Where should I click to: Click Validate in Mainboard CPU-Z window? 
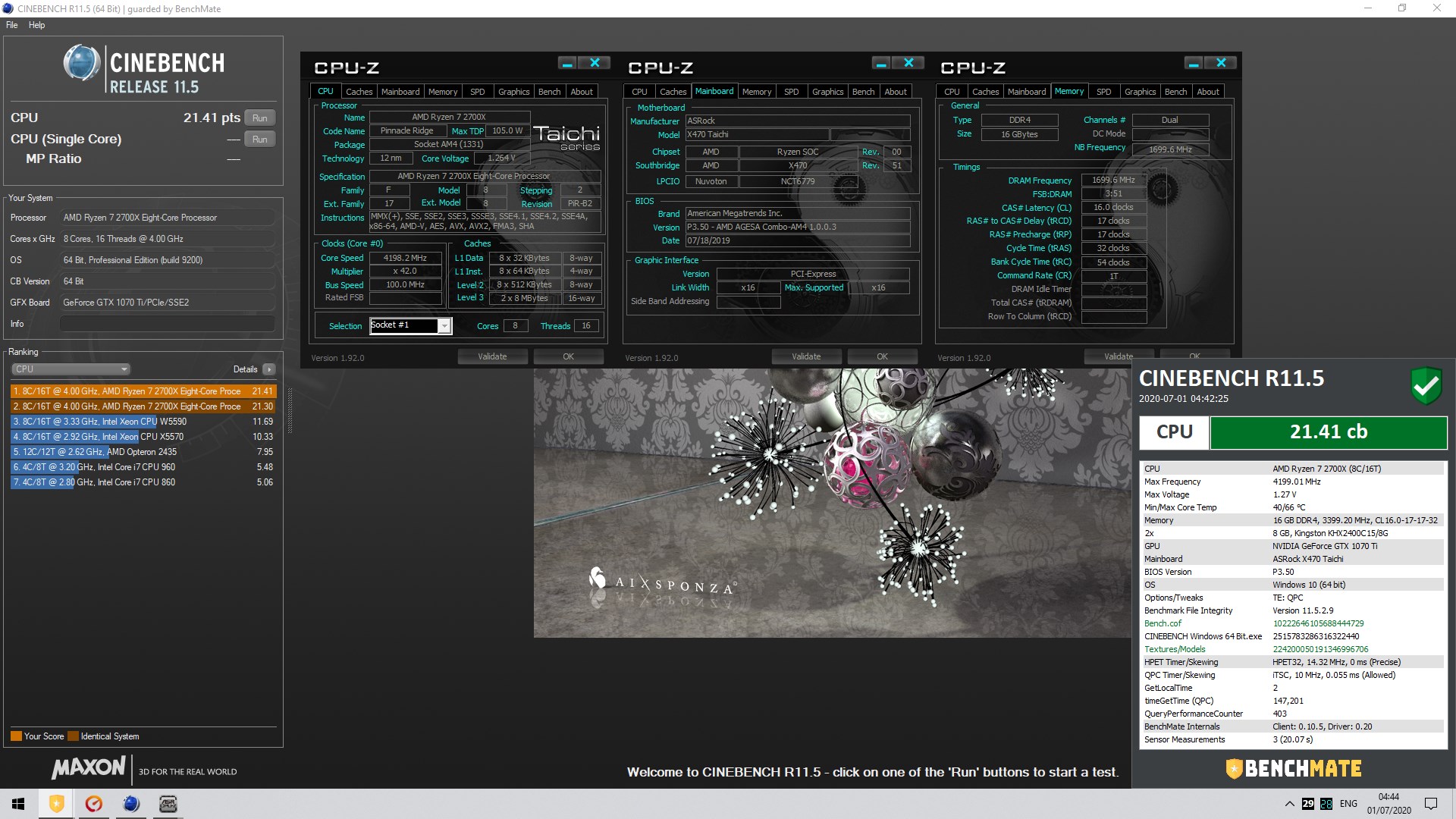806,356
